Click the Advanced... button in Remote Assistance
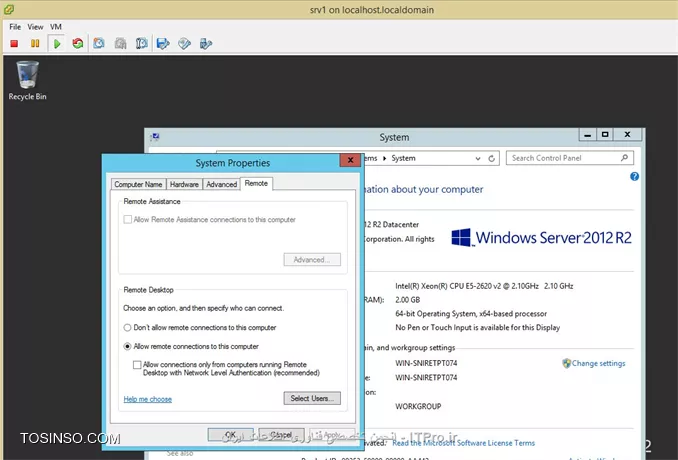The width and height of the screenshot is (678, 460). [x=312, y=260]
